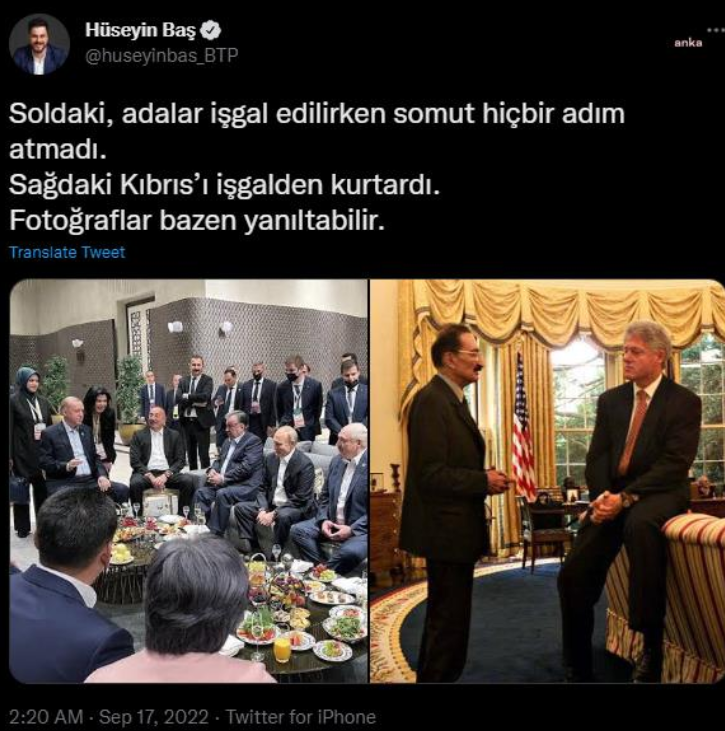725x731 pixels.
Task: Click the blue verified badge
Action: 210,31
